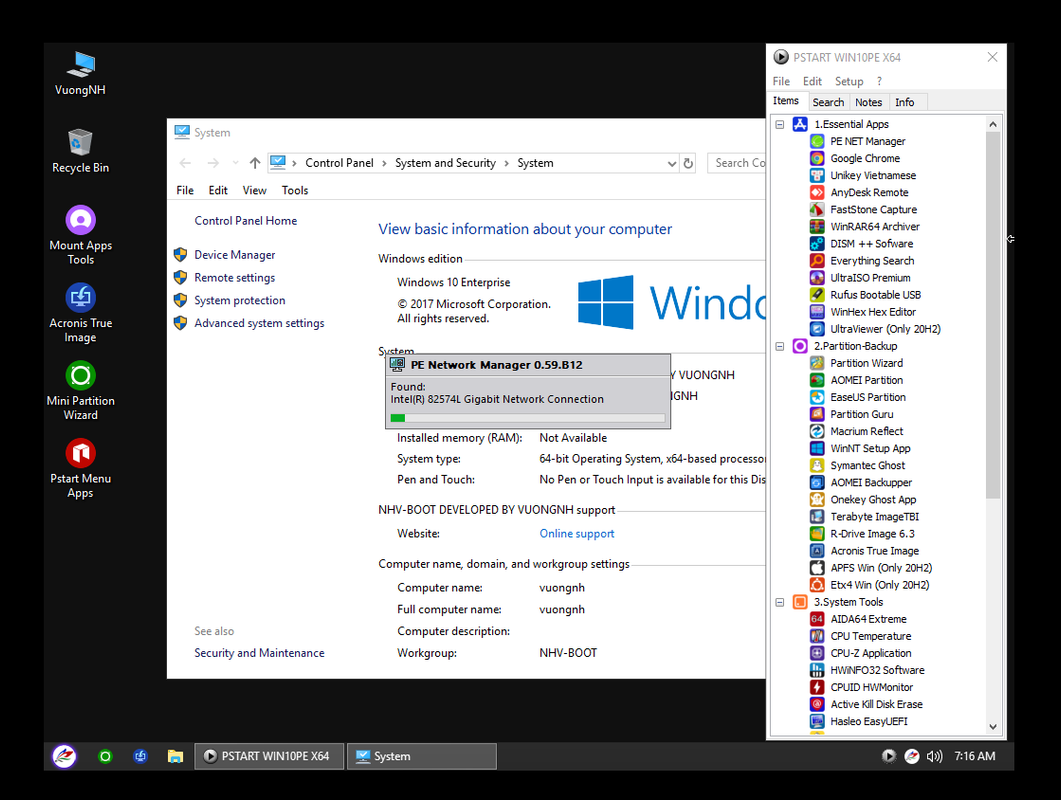Collapse the 2.Partition-Backup group

(x=780, y=347)
